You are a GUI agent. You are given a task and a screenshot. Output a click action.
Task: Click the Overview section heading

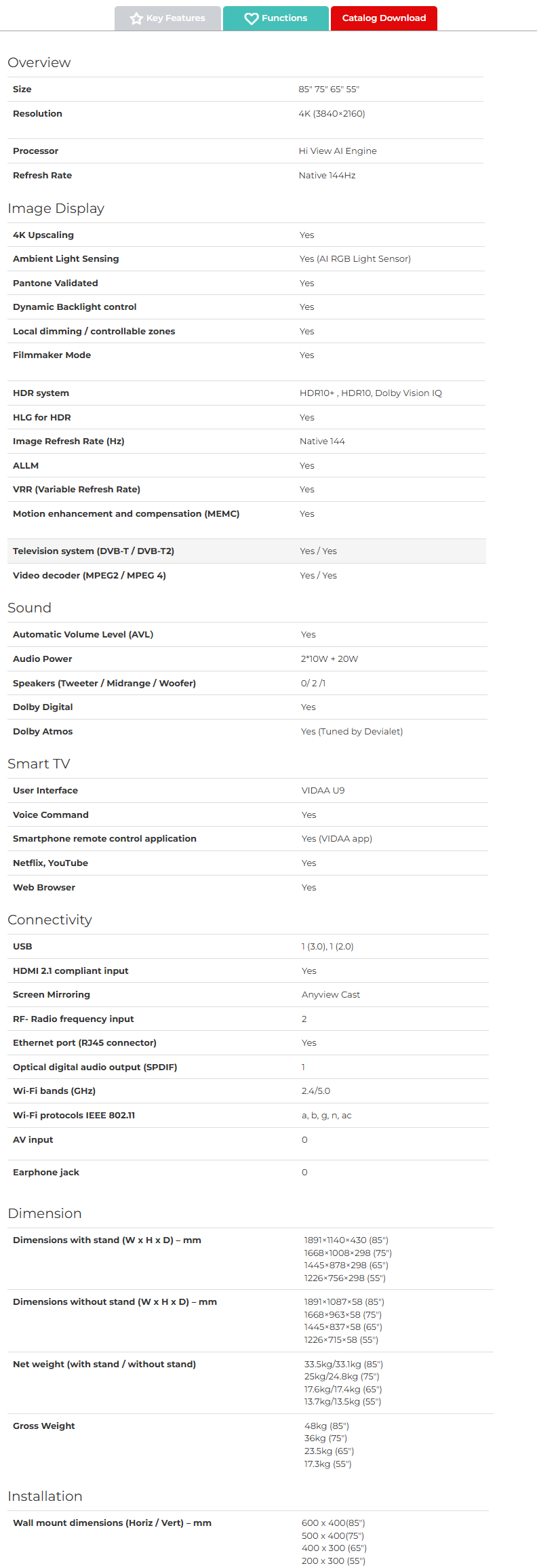click(x=39, y=62)
